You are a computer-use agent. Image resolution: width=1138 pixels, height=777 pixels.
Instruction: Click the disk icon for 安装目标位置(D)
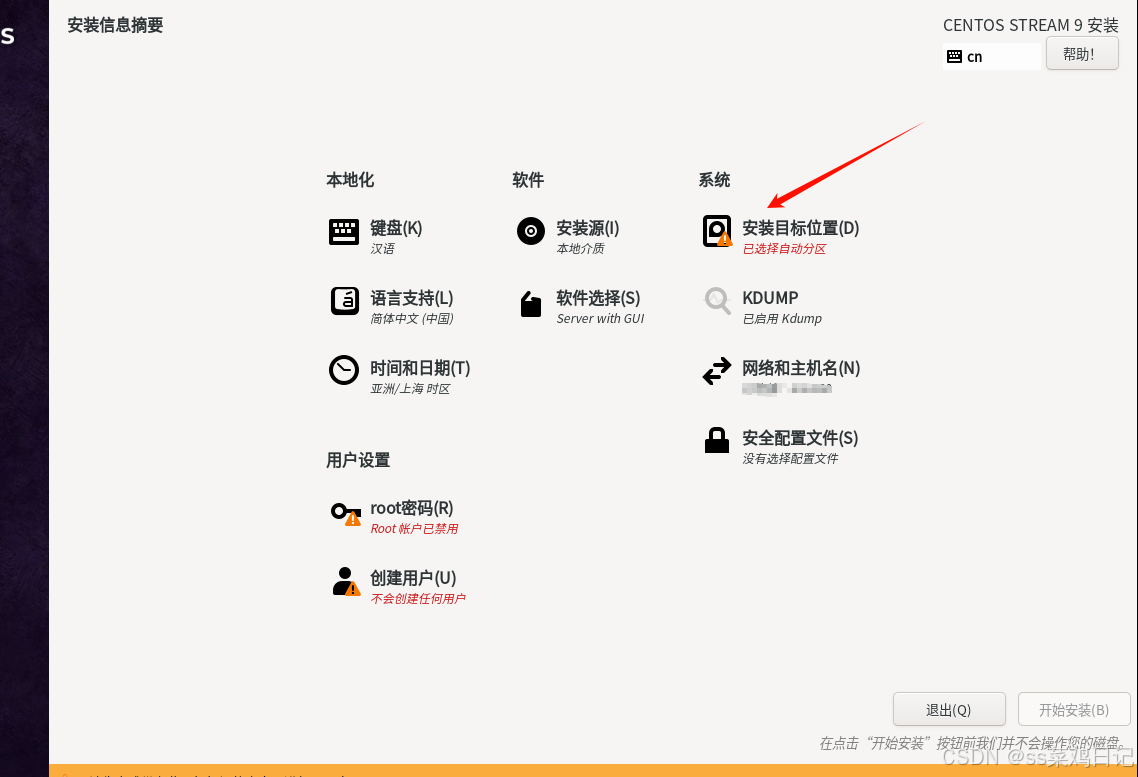pos(717,231)
